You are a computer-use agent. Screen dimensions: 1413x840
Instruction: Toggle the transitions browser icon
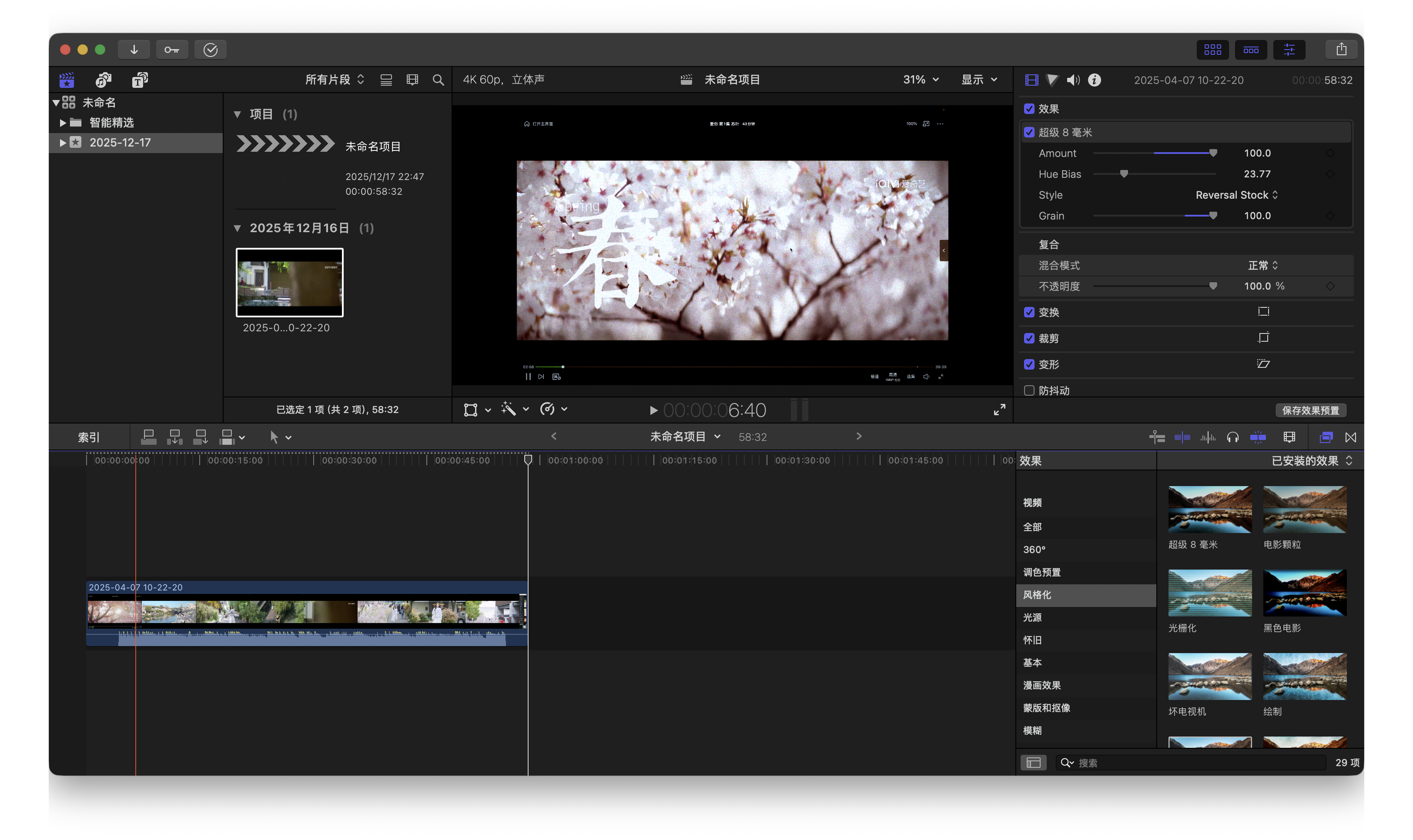click(1351, 437)
